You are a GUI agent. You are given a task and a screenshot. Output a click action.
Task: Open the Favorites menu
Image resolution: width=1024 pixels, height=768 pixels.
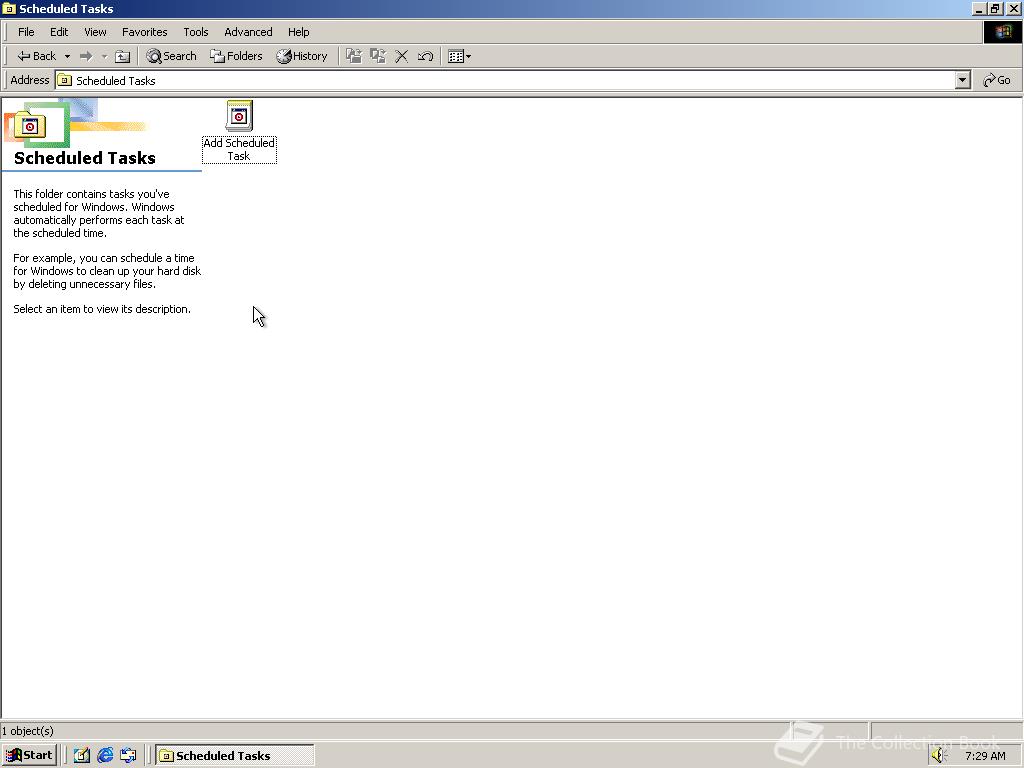pos(144,32)
